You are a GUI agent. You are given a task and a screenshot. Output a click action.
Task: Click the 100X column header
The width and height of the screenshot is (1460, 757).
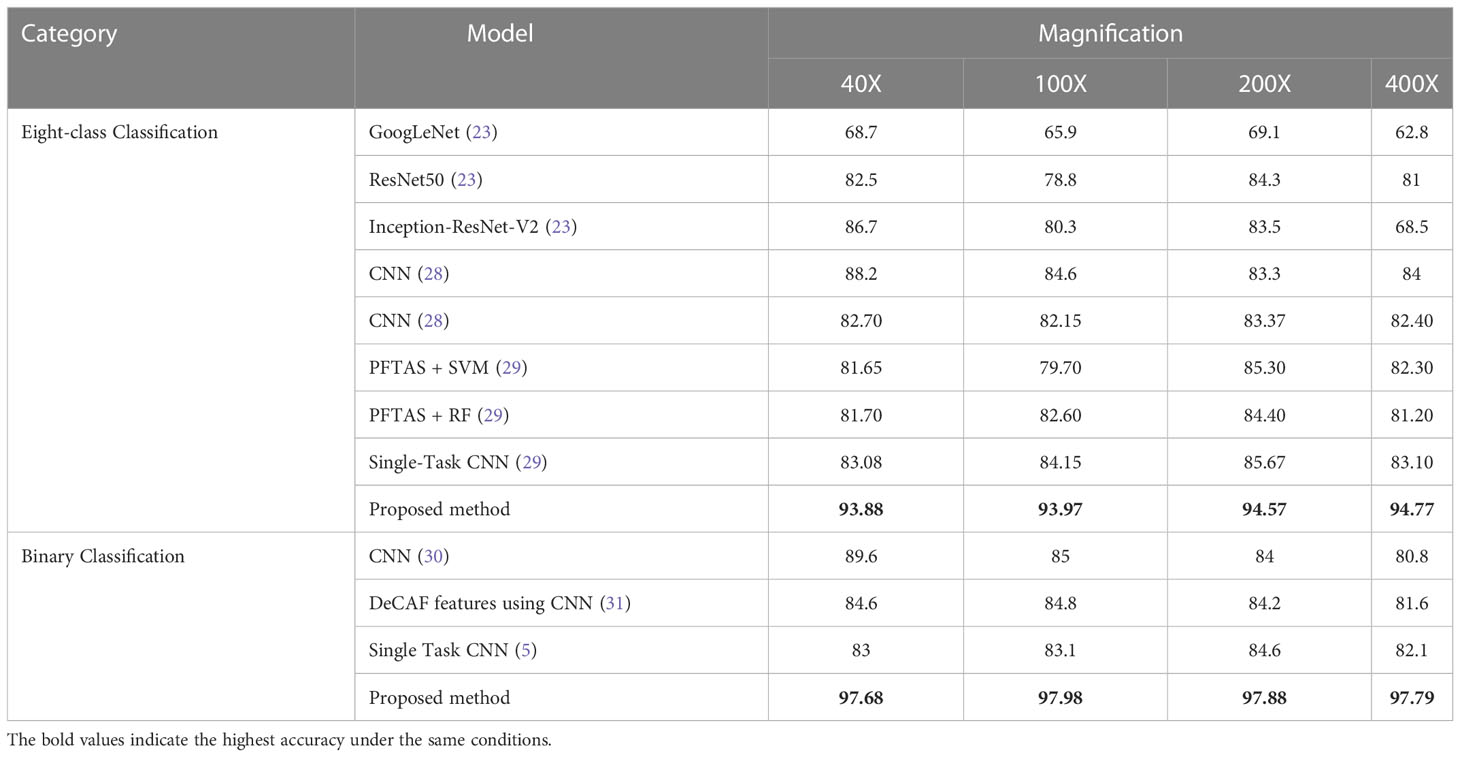point(1060,84)
